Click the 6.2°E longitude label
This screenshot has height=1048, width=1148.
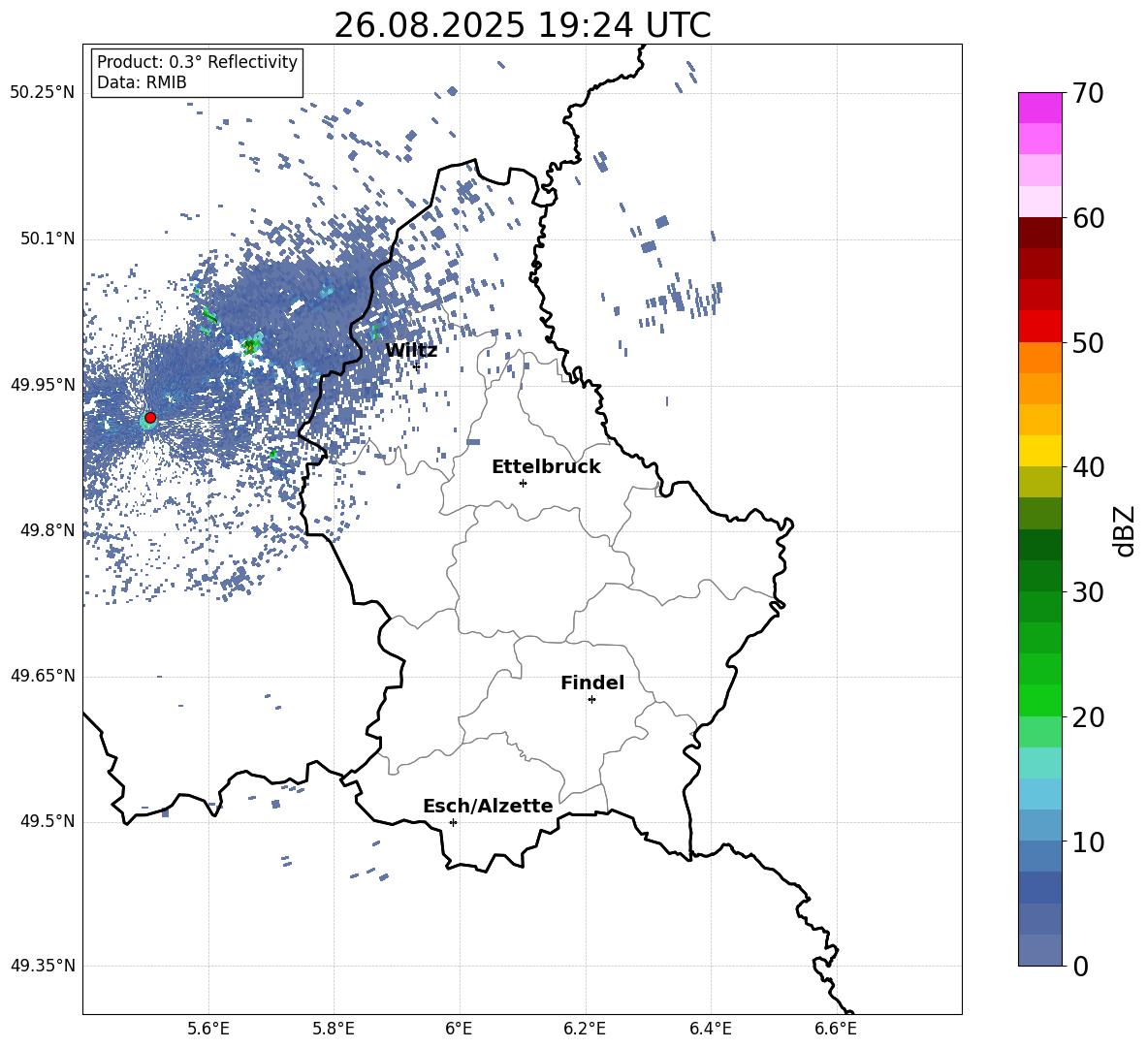[x=585, y=1029]
